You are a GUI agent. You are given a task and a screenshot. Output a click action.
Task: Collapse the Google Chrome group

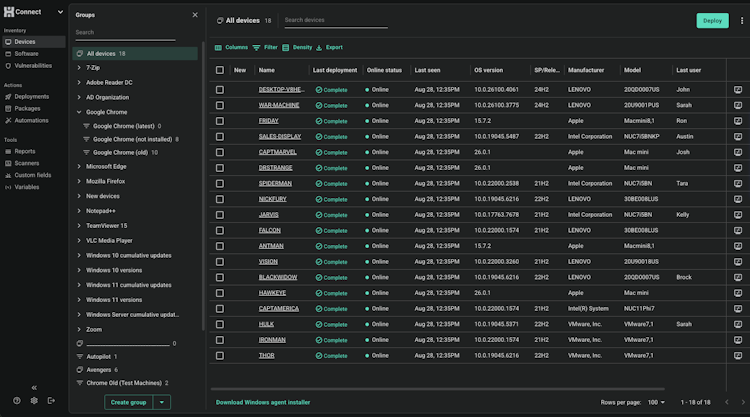(x=79, y=112)
